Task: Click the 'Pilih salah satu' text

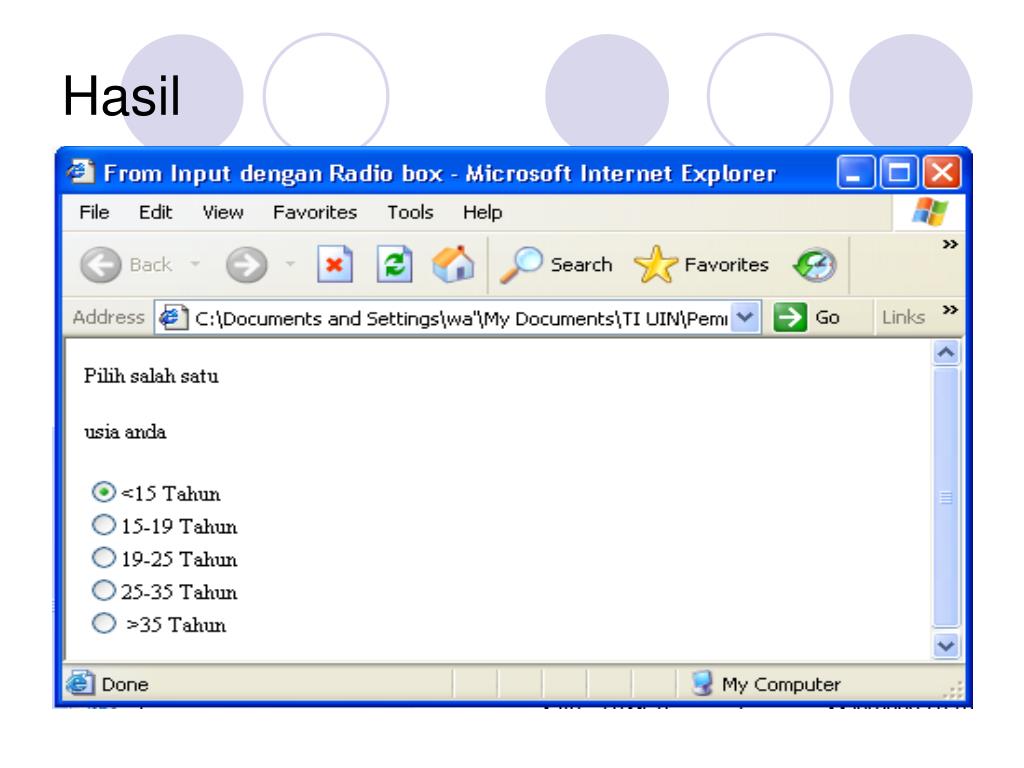Action: (151, 376)
